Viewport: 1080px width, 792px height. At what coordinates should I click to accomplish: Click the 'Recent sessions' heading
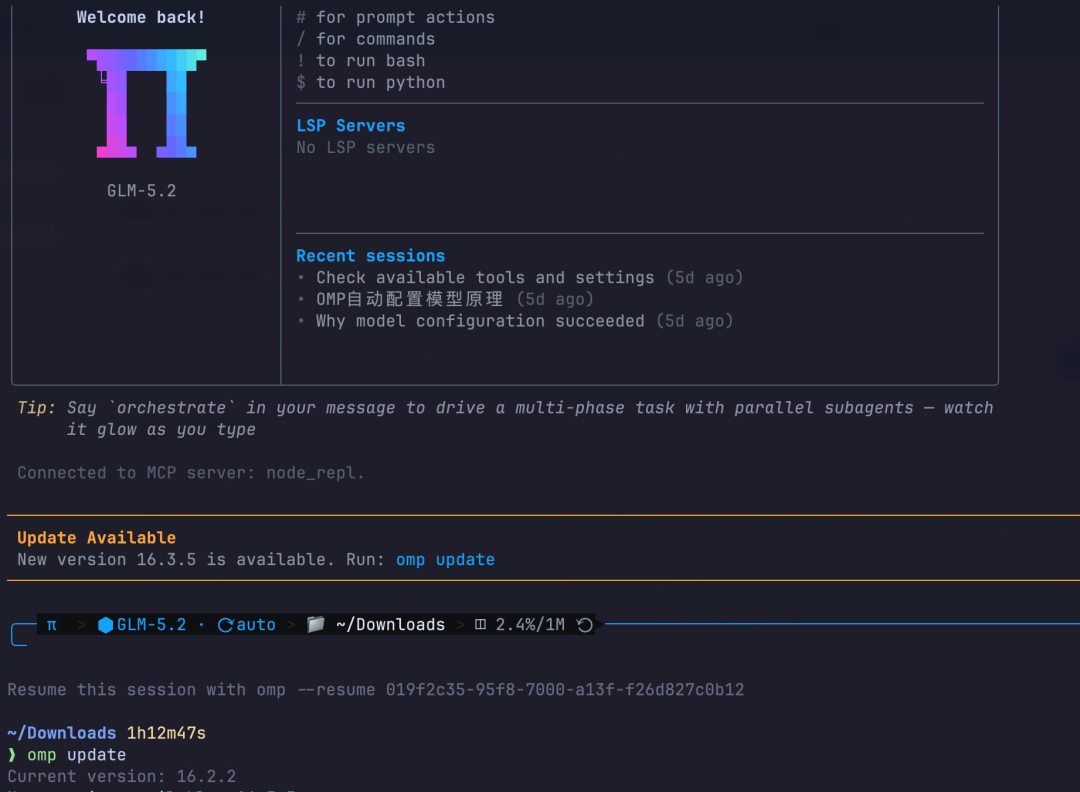pyautogui.click(x=371, y=256)
